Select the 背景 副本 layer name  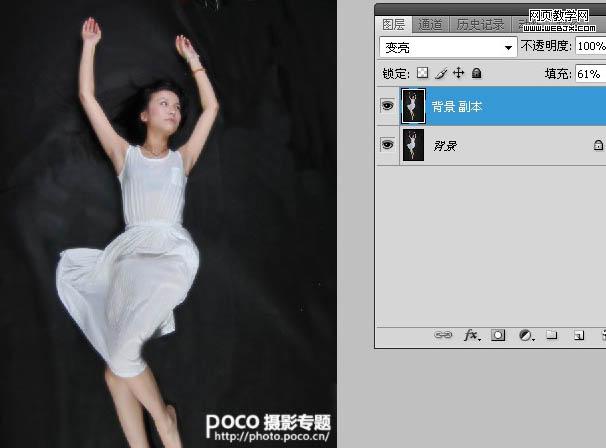pyautogui.click(x=457, y=106)
